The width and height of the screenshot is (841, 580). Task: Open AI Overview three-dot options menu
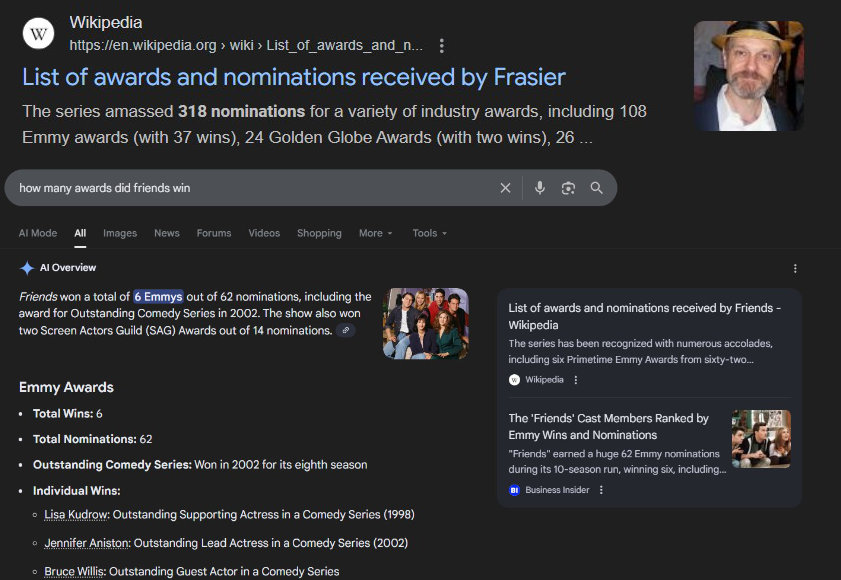(795, 268)
